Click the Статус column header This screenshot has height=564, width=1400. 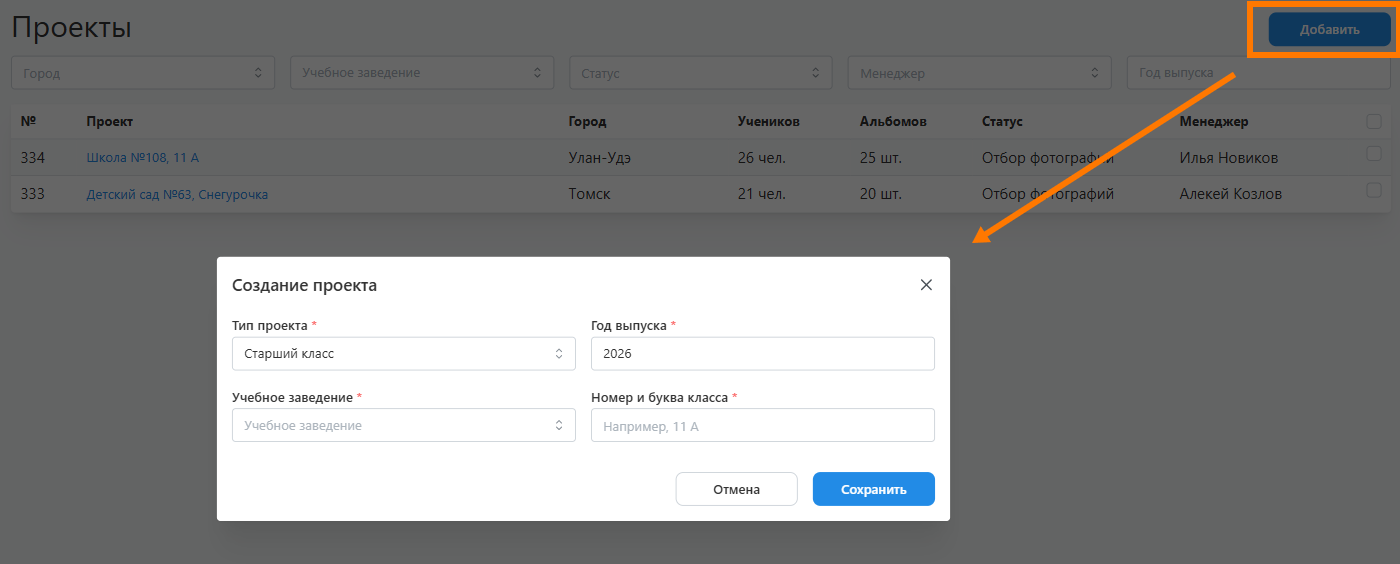1002,122
